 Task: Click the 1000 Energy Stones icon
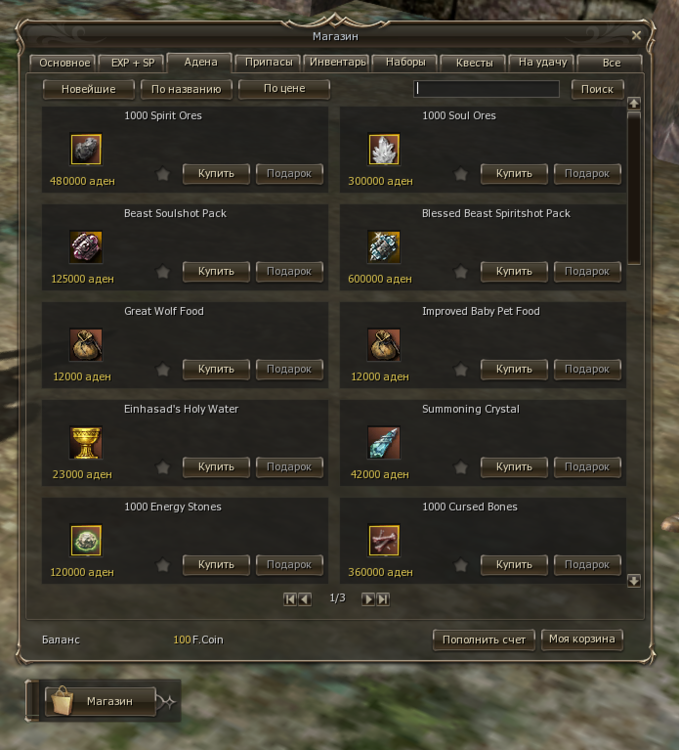(86, 540)
